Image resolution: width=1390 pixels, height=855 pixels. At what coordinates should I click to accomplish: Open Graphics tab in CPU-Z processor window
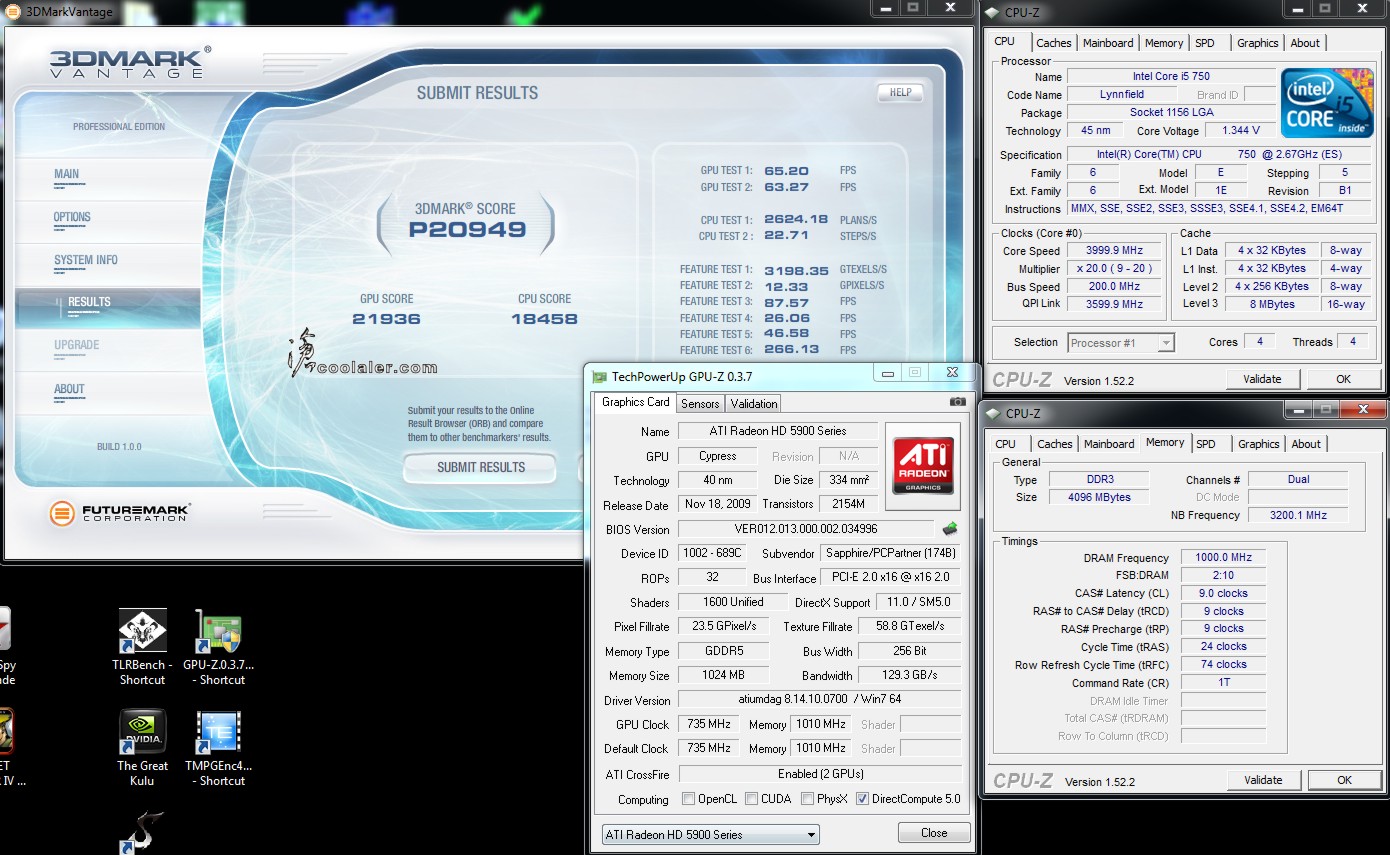point(1257,43)
